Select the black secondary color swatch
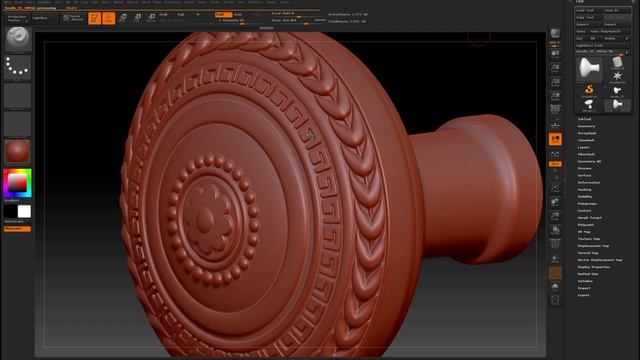Image resolution: width=640 pixels, height=360 pixels. pos(10,211)
